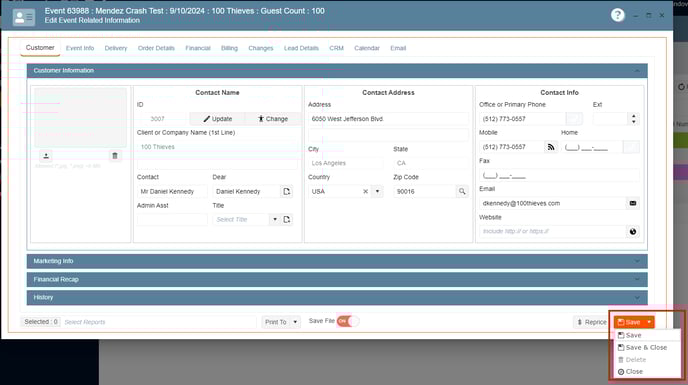The width and height of the screenshot is (688, 385).
Task: Open the Print To dropdown arrow
Action: point(295,322)
